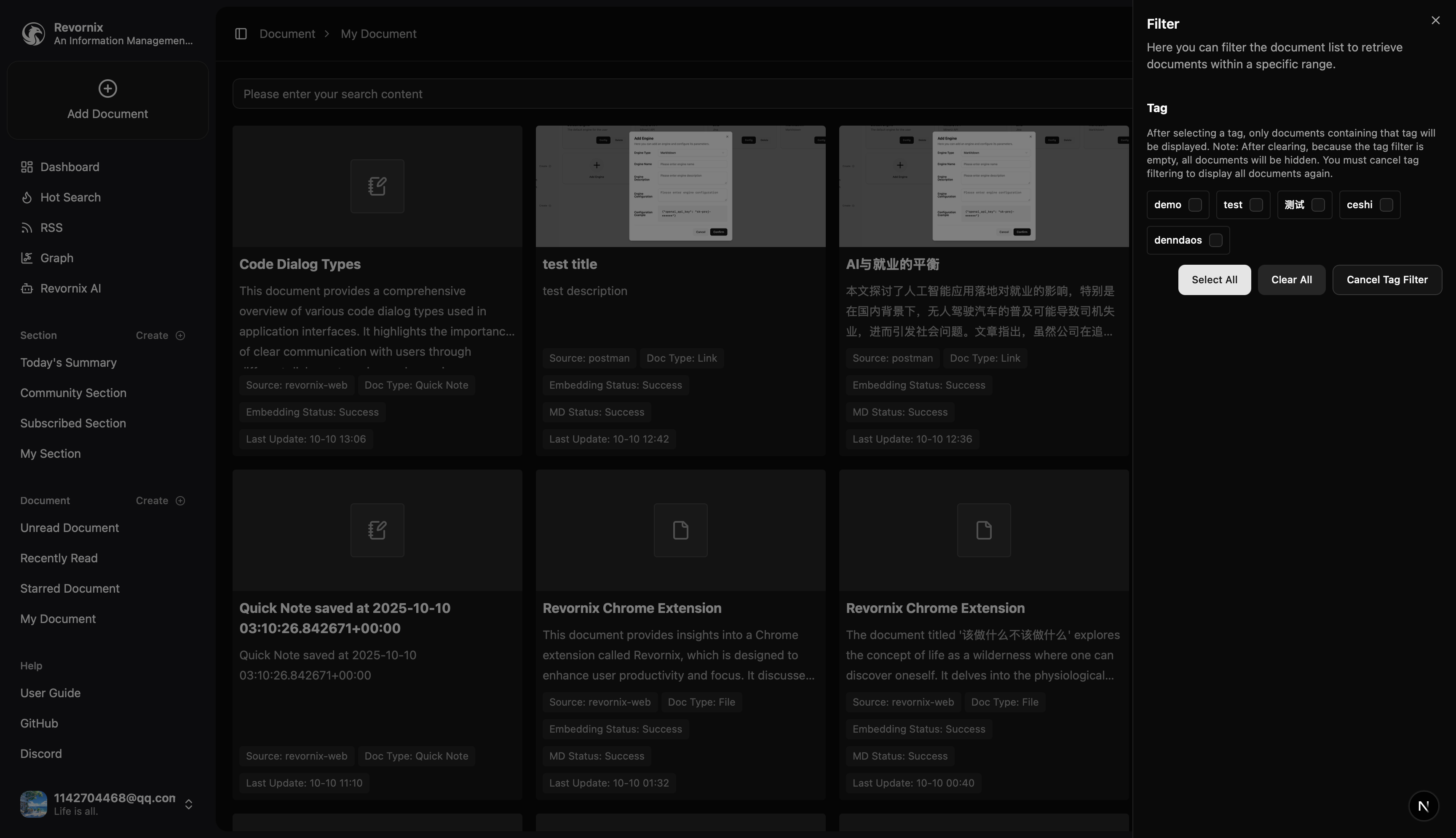Viewport: 1456px width, 838px height.
Task: Expand the user account menu chevron
Action: (189, 804)
